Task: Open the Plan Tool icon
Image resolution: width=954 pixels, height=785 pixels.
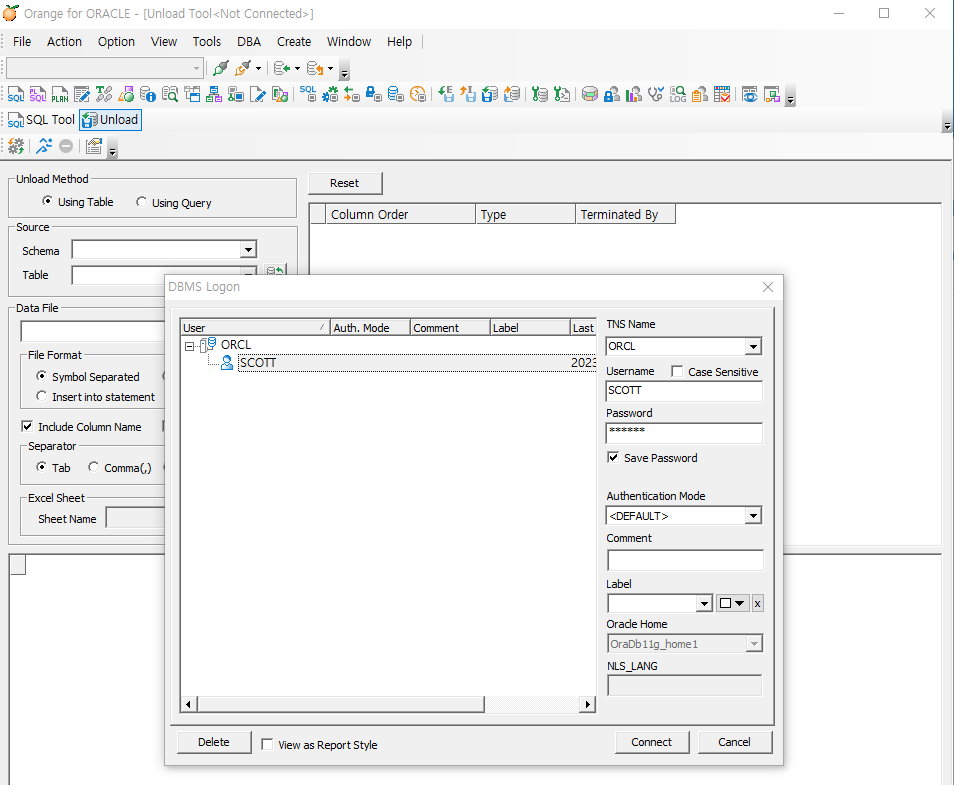Action: click(60, 94)
